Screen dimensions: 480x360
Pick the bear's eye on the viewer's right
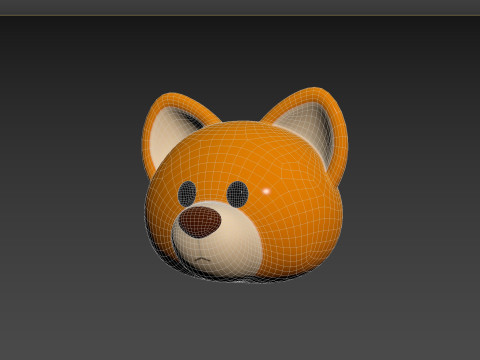238,194
